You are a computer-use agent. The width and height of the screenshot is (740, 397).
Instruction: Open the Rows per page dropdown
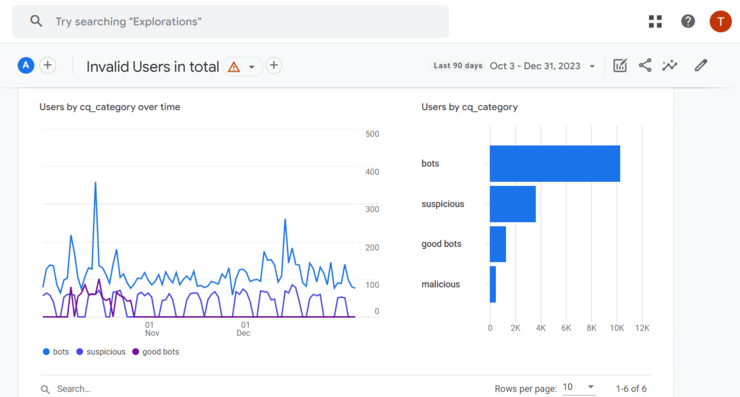point(579,388)
